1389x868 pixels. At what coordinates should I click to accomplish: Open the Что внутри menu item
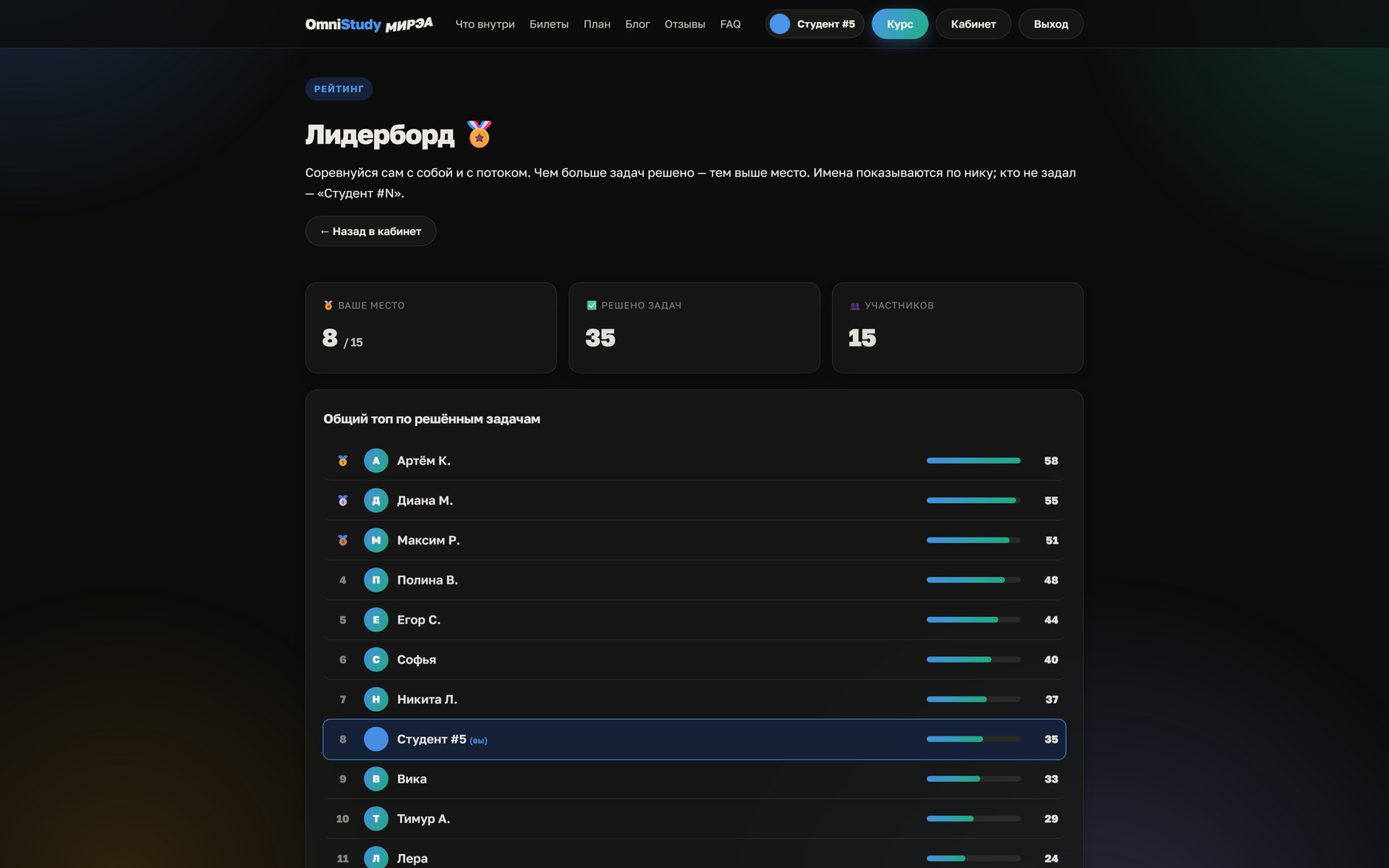485,24
